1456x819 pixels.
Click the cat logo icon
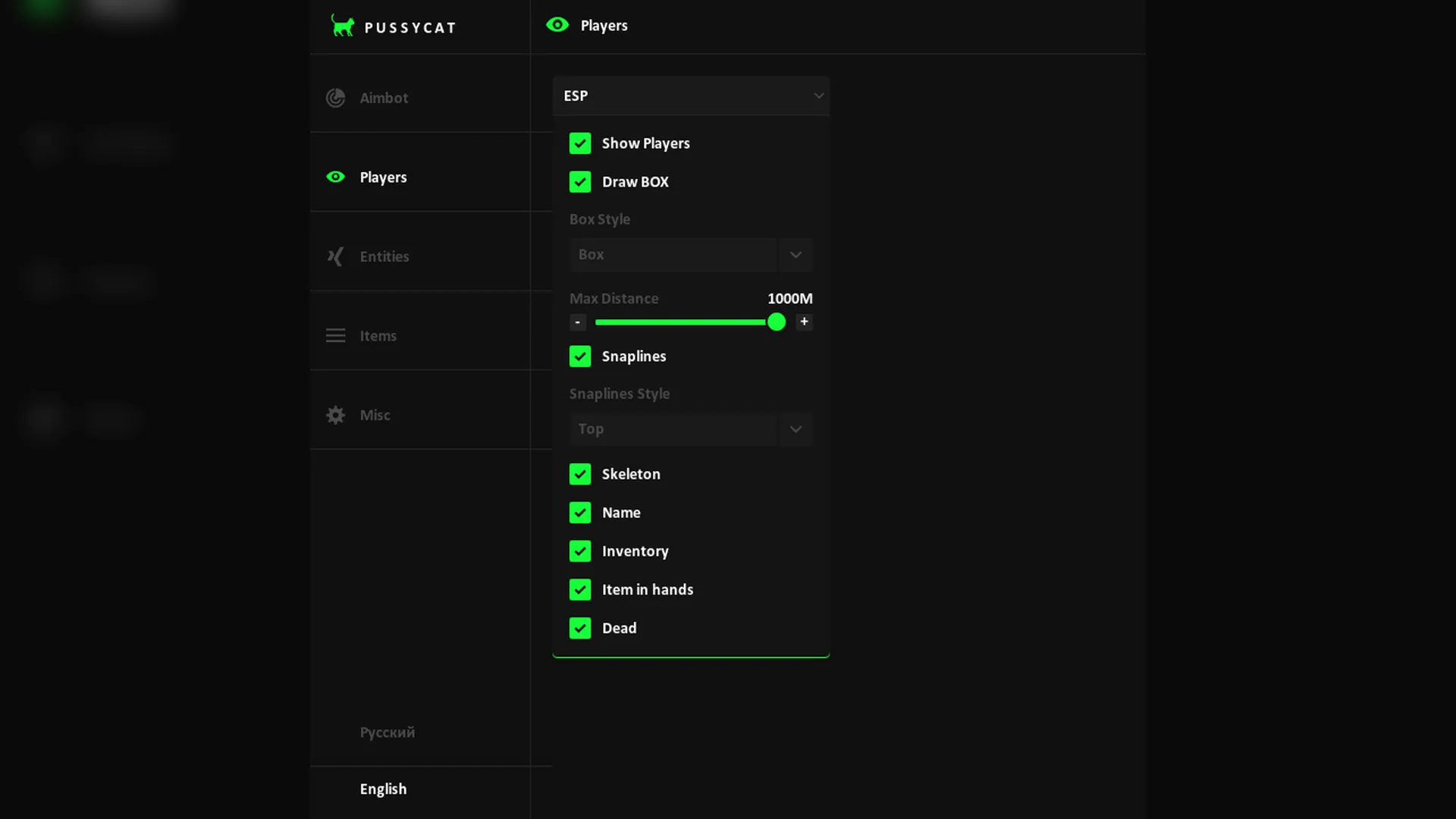click(x=343, y=27)
